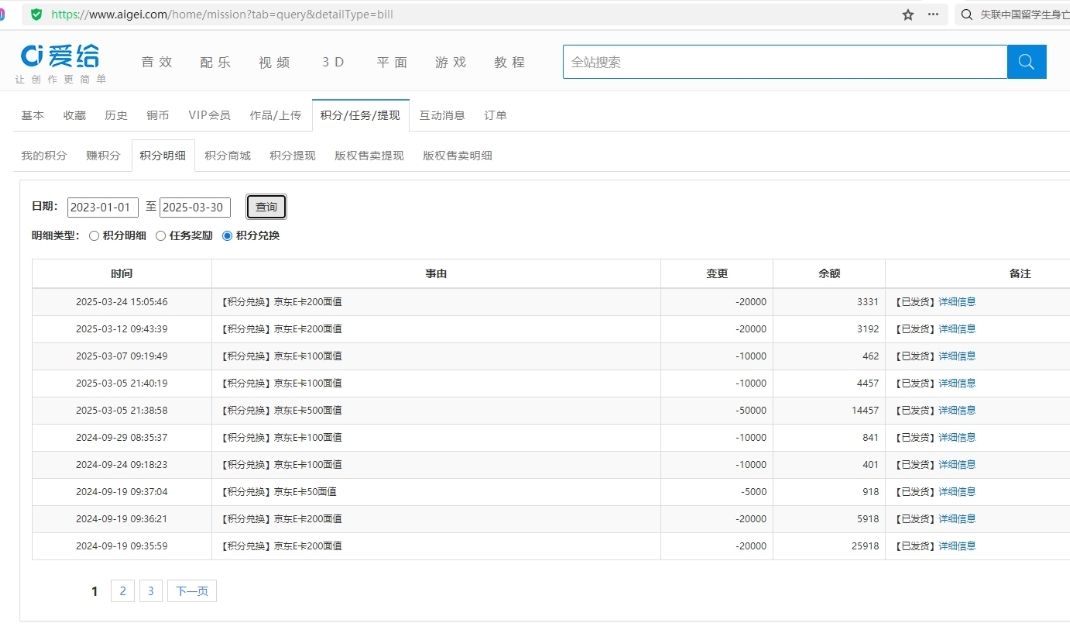Open 详细信息 for 2024-09-19 09:35:59 row

(x=957, y=546)
